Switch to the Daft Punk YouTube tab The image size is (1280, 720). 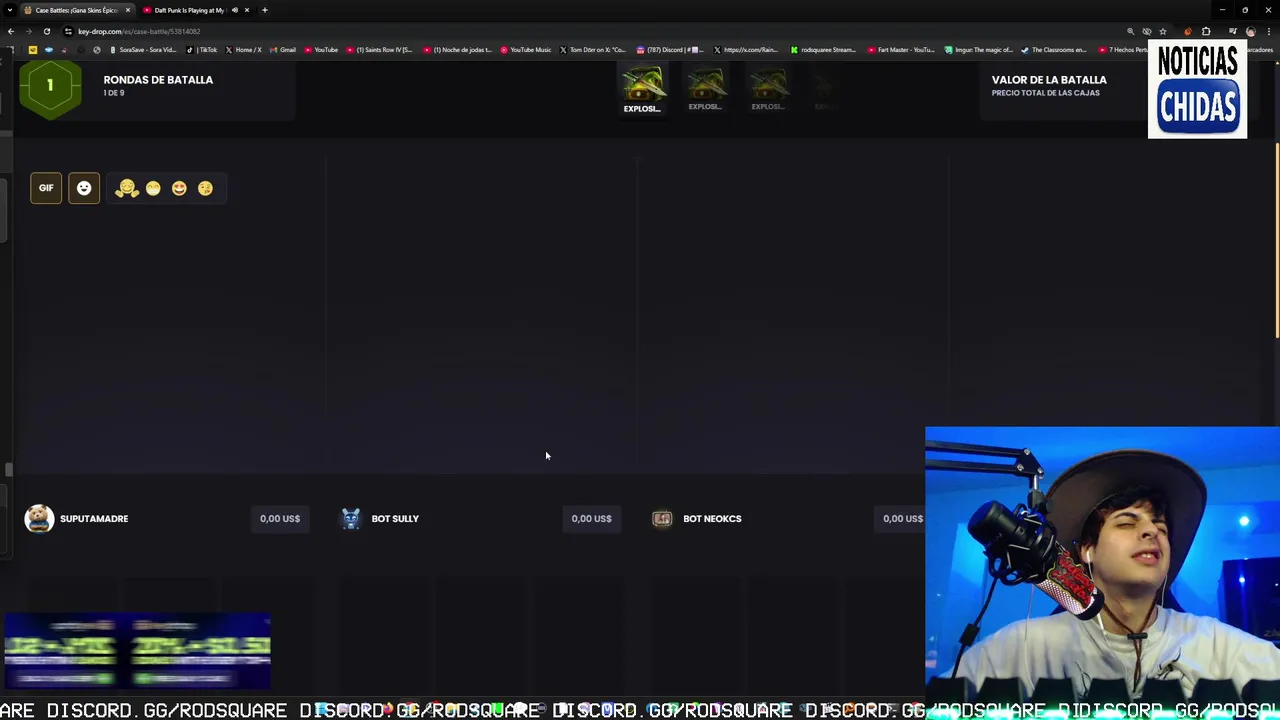click(x=188, y=10)
